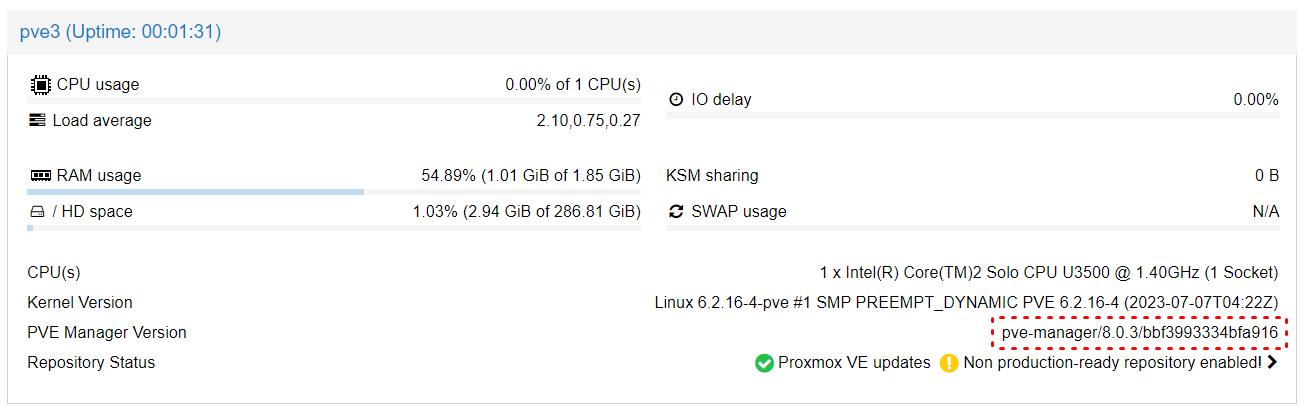1305x412 pixels.
Task: Click the CPU usage progress bar
Action: [x=334, y=101]
